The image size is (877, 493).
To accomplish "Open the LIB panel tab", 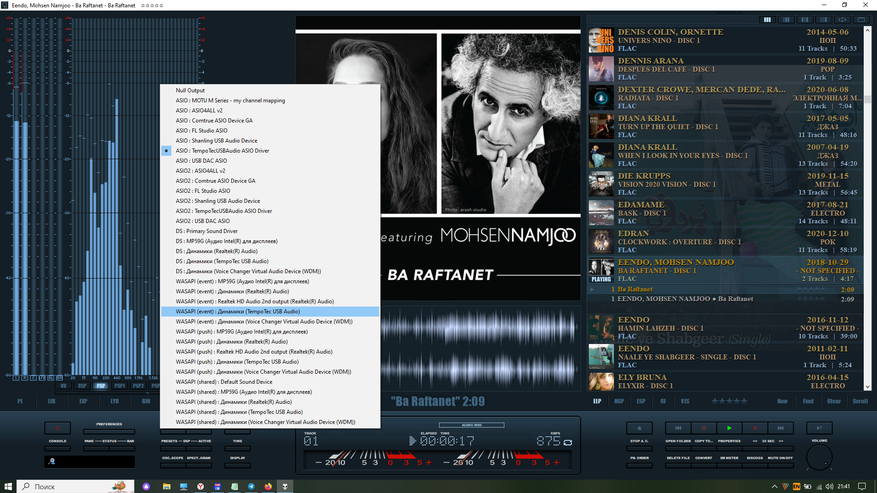I will tap(51, 401).
